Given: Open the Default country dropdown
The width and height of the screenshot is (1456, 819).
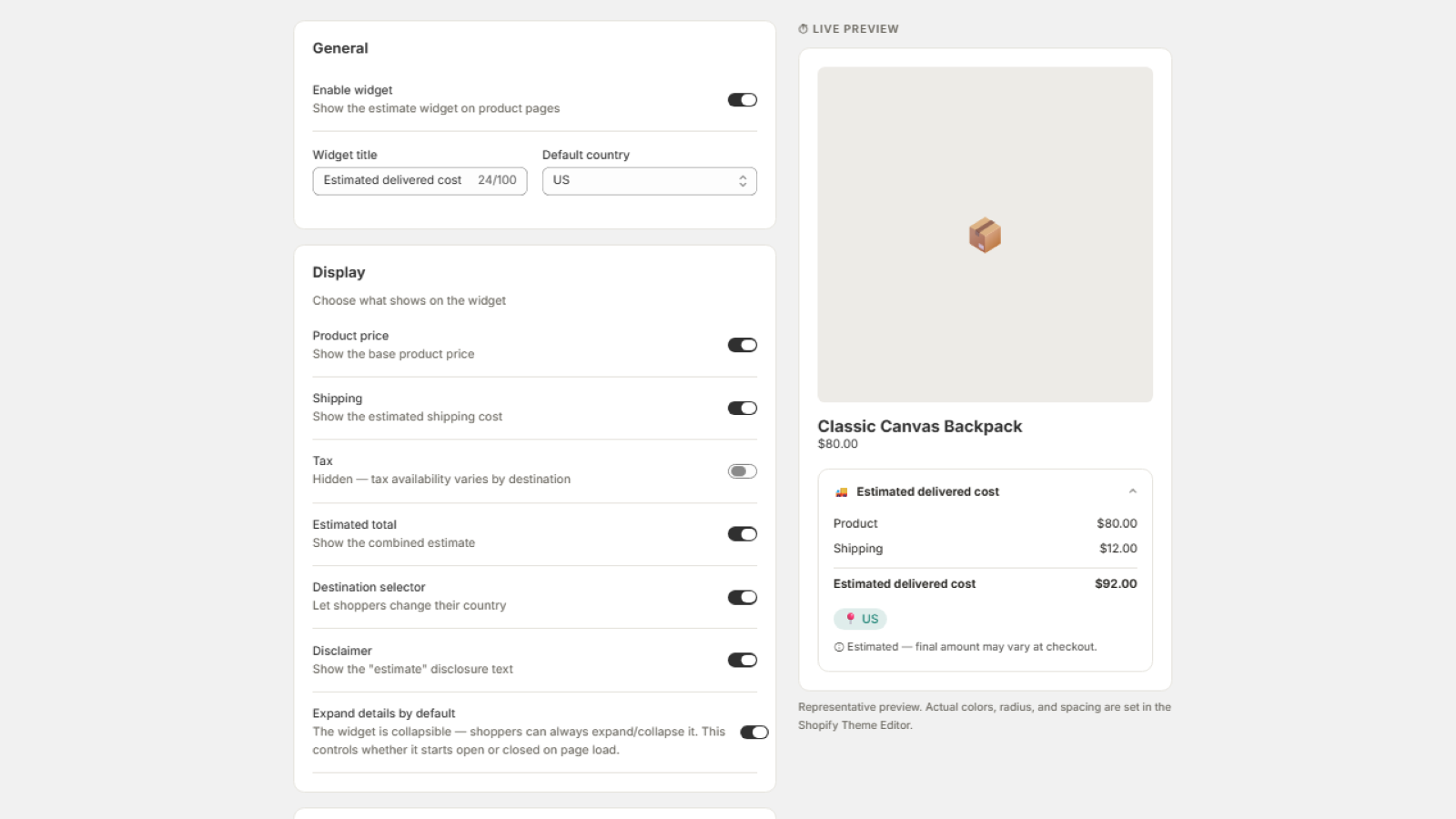Looking at the screenshot, I should [x=650, y=180].
